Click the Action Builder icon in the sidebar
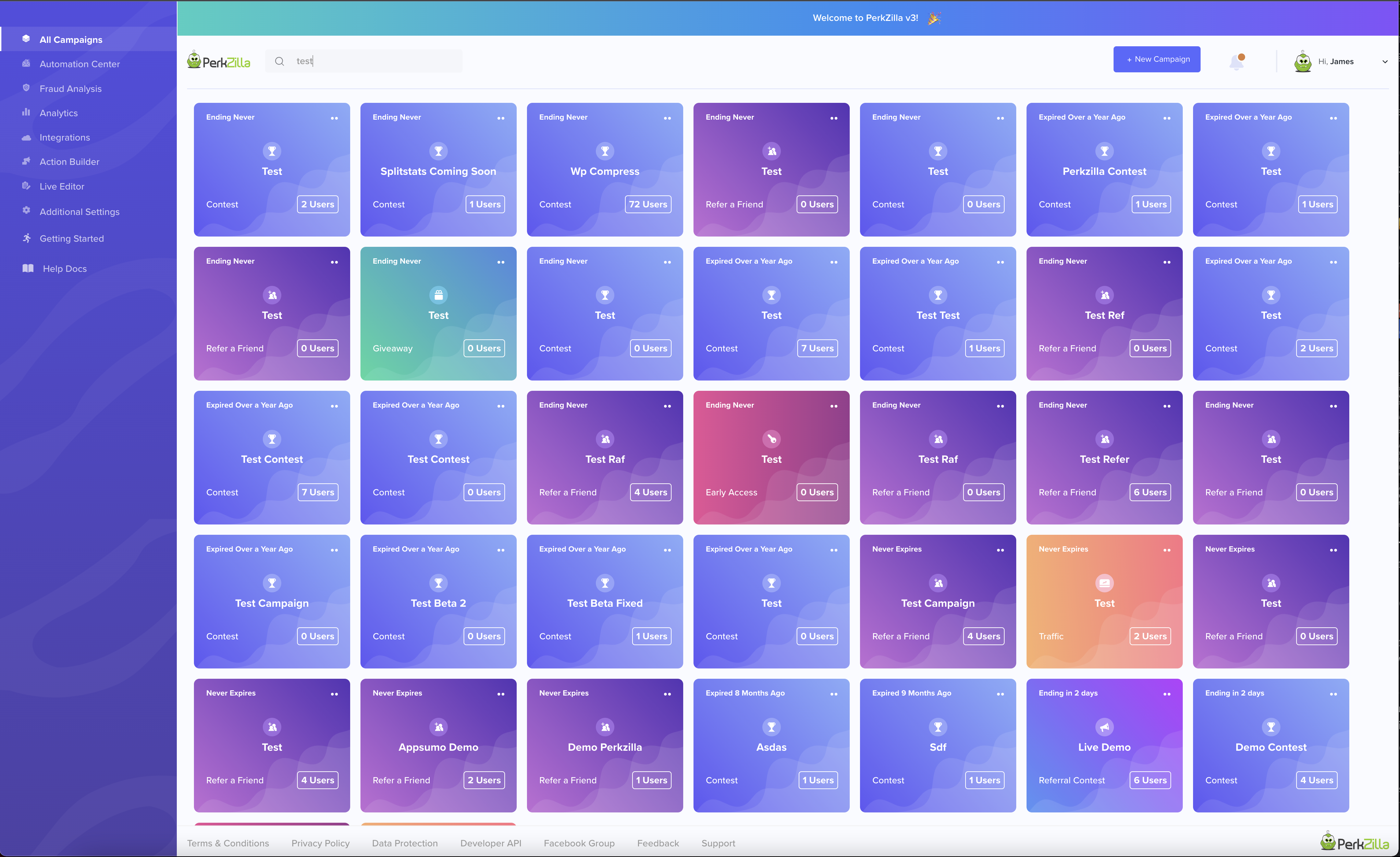Image resolution: width=1400 pixels, height=857 pixels. (26, 161)
